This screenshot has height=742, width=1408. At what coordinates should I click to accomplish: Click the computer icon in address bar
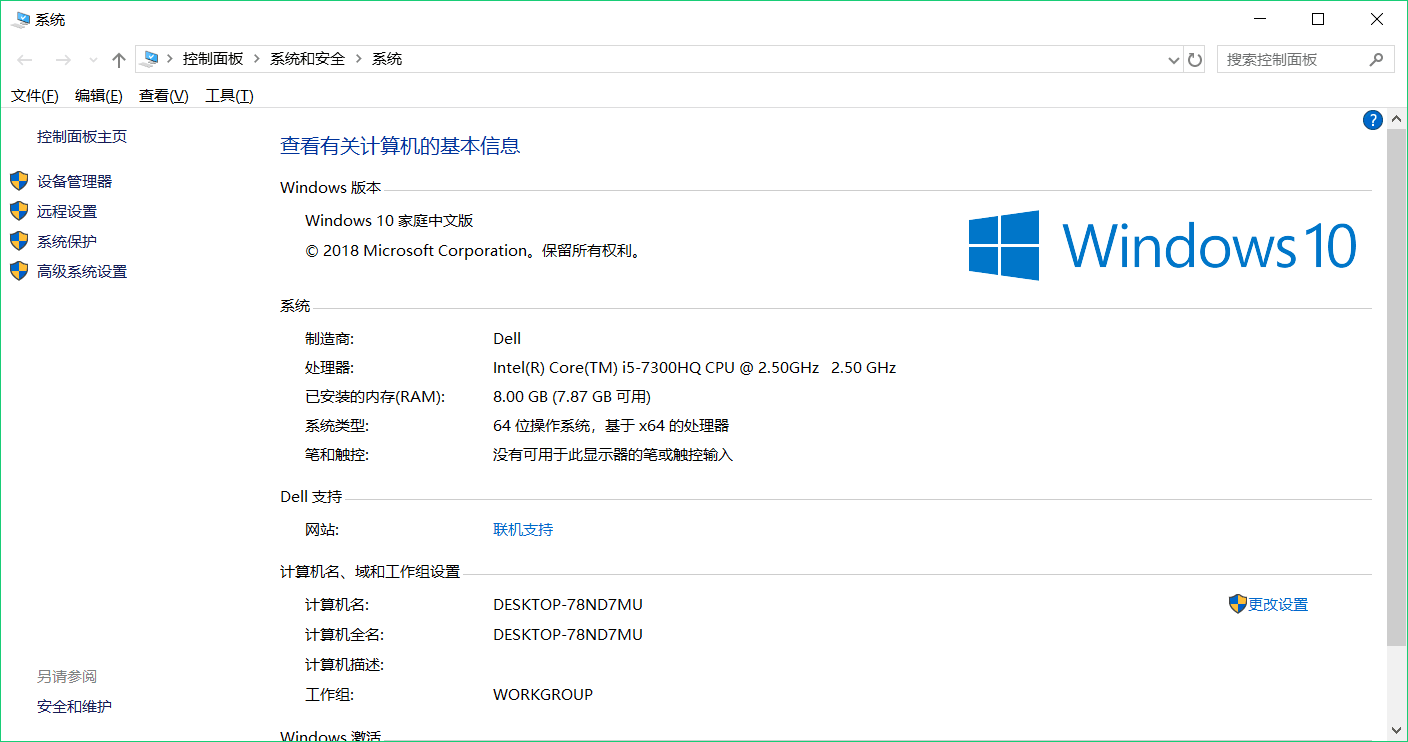[x=150, y=59]
